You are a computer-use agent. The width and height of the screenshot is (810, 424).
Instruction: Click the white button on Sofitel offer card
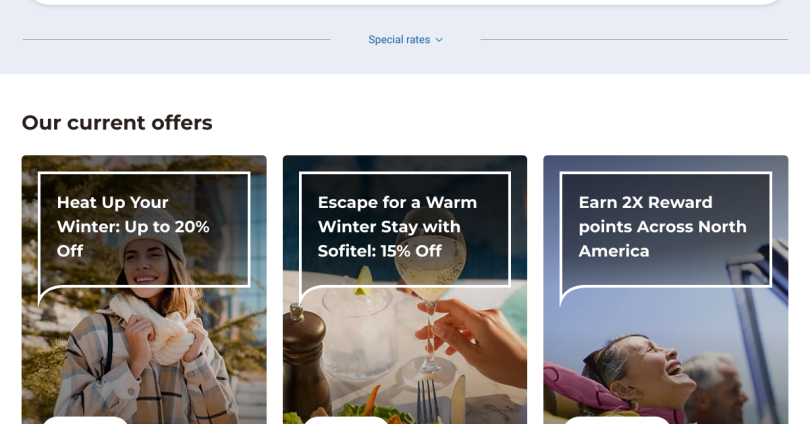(x=346, y=420)
